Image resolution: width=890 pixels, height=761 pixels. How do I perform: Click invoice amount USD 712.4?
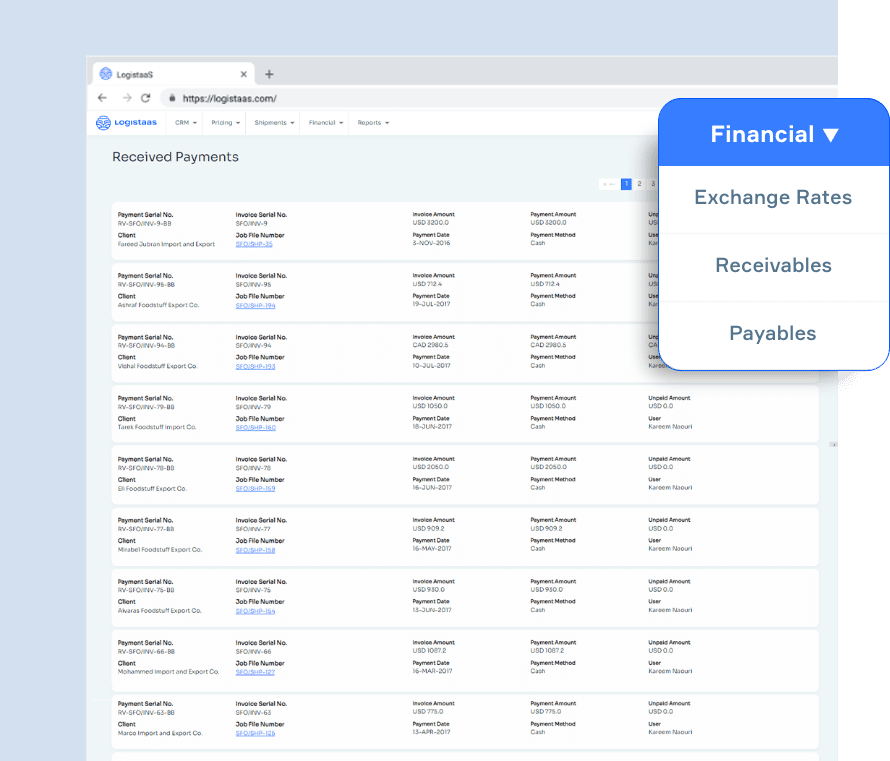pos(427,284)
